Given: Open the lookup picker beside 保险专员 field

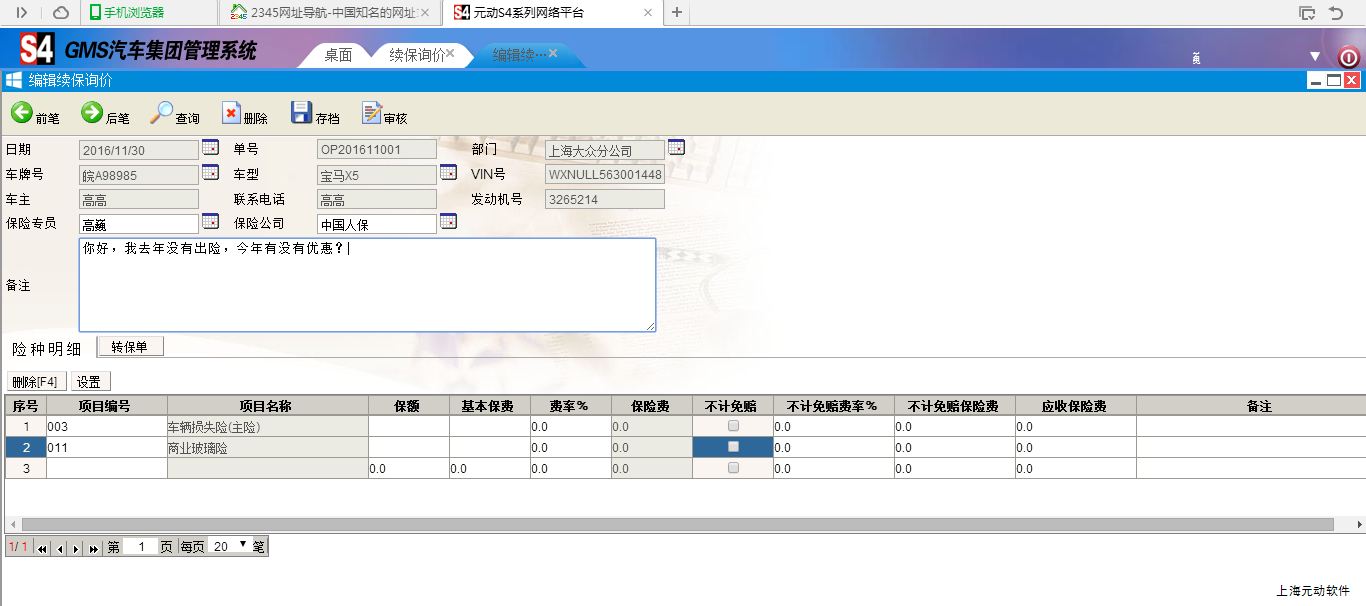Looking at the screenshot, I should coord(210,221).
